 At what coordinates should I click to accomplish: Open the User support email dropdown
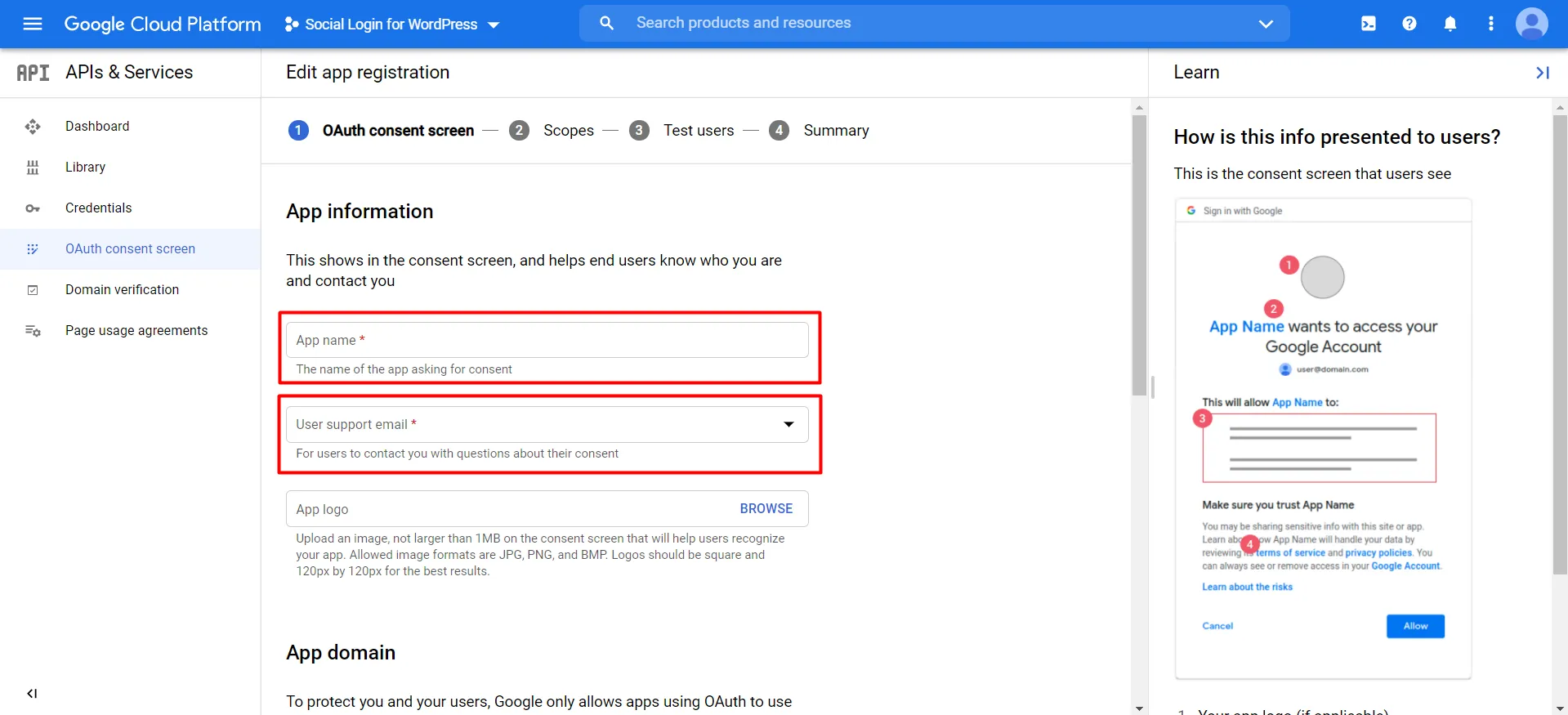click(x=547, y=425)
